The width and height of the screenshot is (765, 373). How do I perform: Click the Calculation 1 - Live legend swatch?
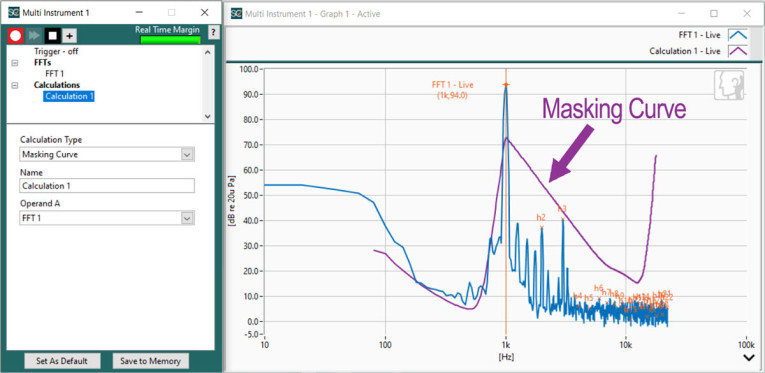(x=738, y=51)
